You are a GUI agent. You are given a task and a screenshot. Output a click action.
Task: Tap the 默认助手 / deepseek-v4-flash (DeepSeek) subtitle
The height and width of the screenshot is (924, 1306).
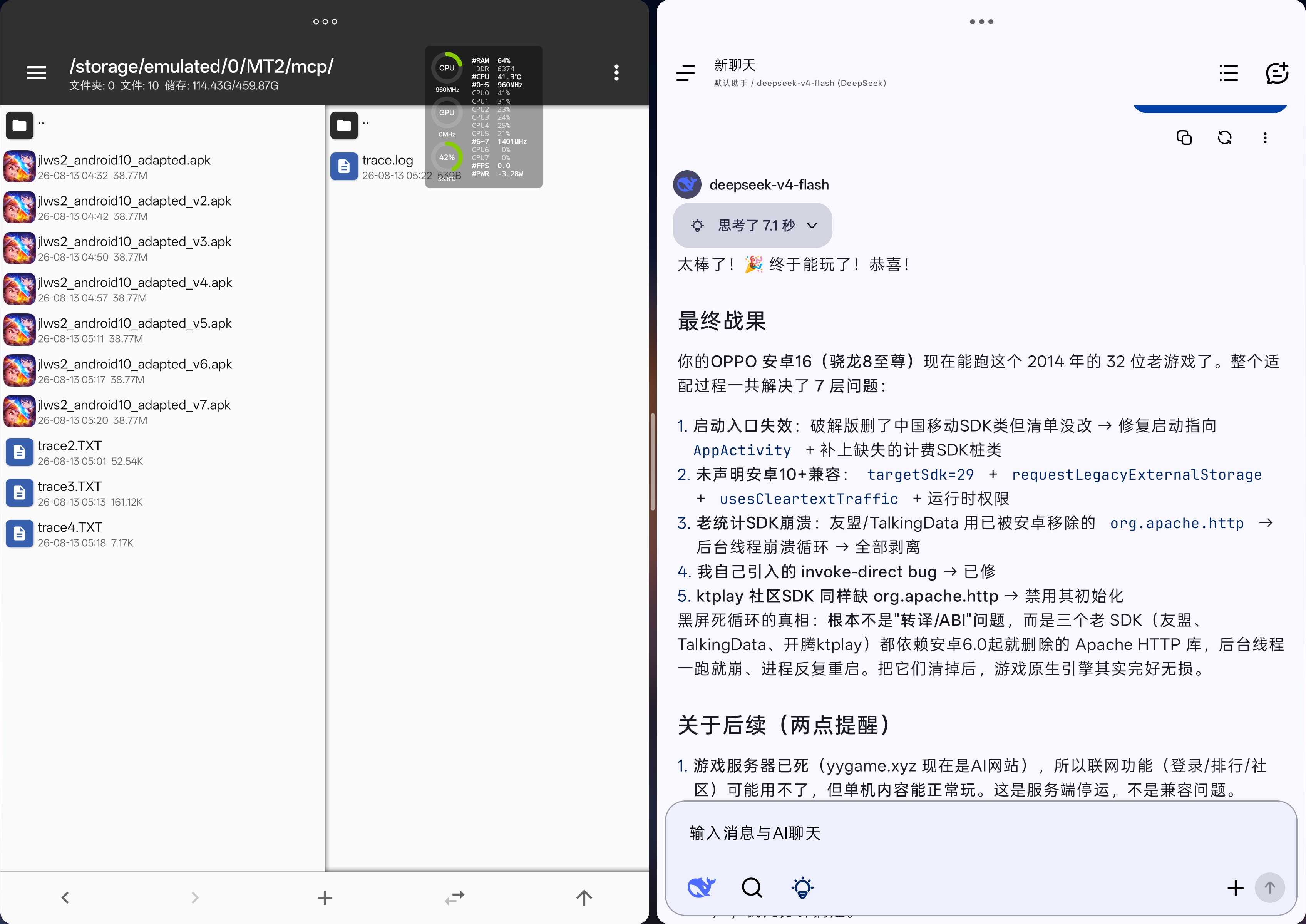pyautogui.click(x=800, y=83)
